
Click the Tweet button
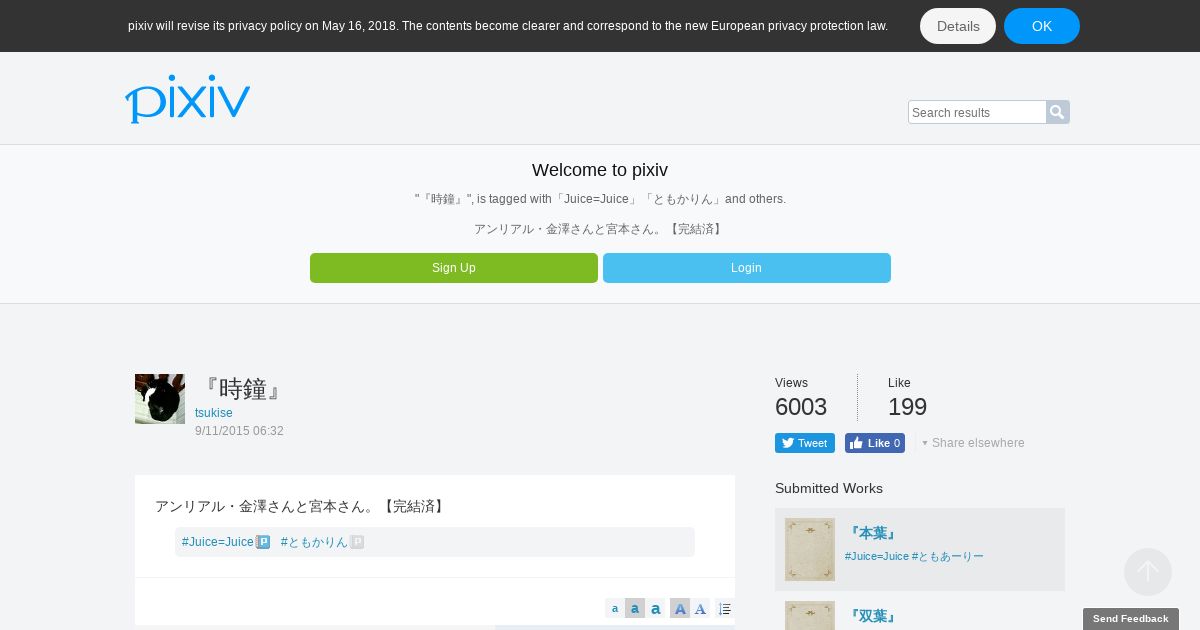point(805,443)
